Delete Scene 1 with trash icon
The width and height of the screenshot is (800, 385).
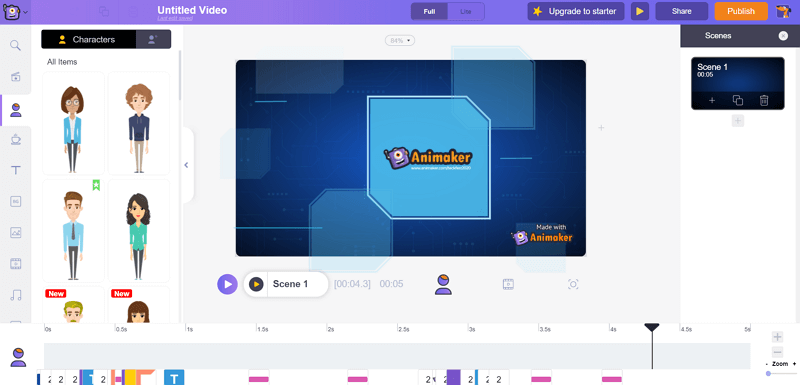[764, 100]
